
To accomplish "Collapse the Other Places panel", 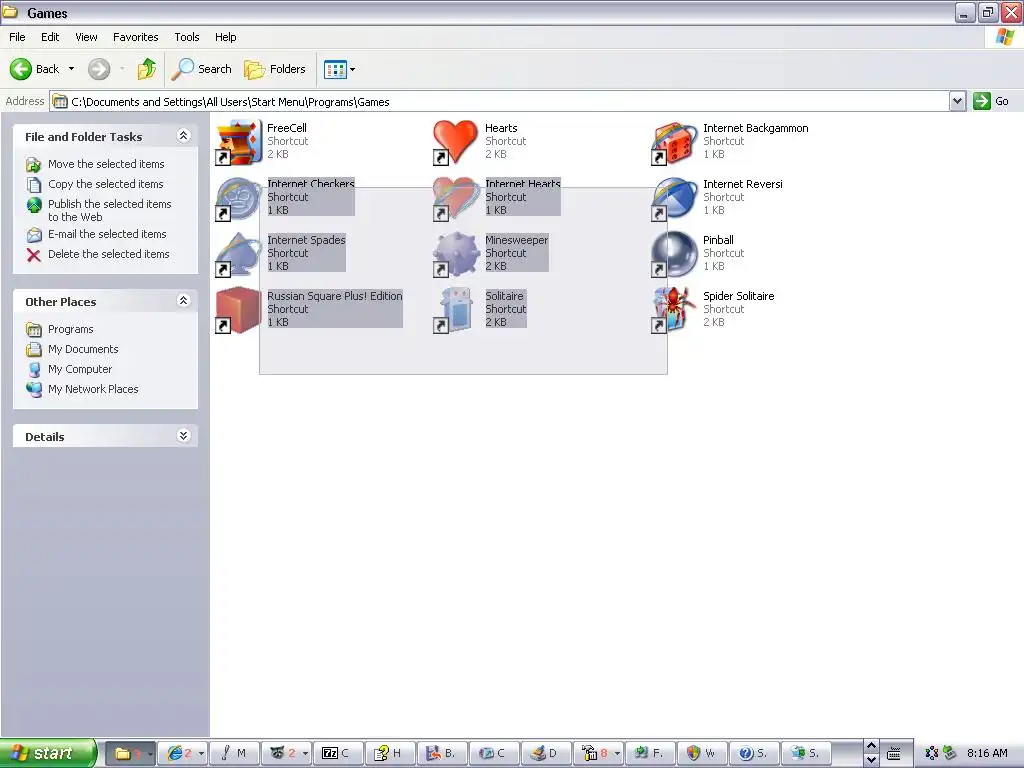I will pos(184,300).
